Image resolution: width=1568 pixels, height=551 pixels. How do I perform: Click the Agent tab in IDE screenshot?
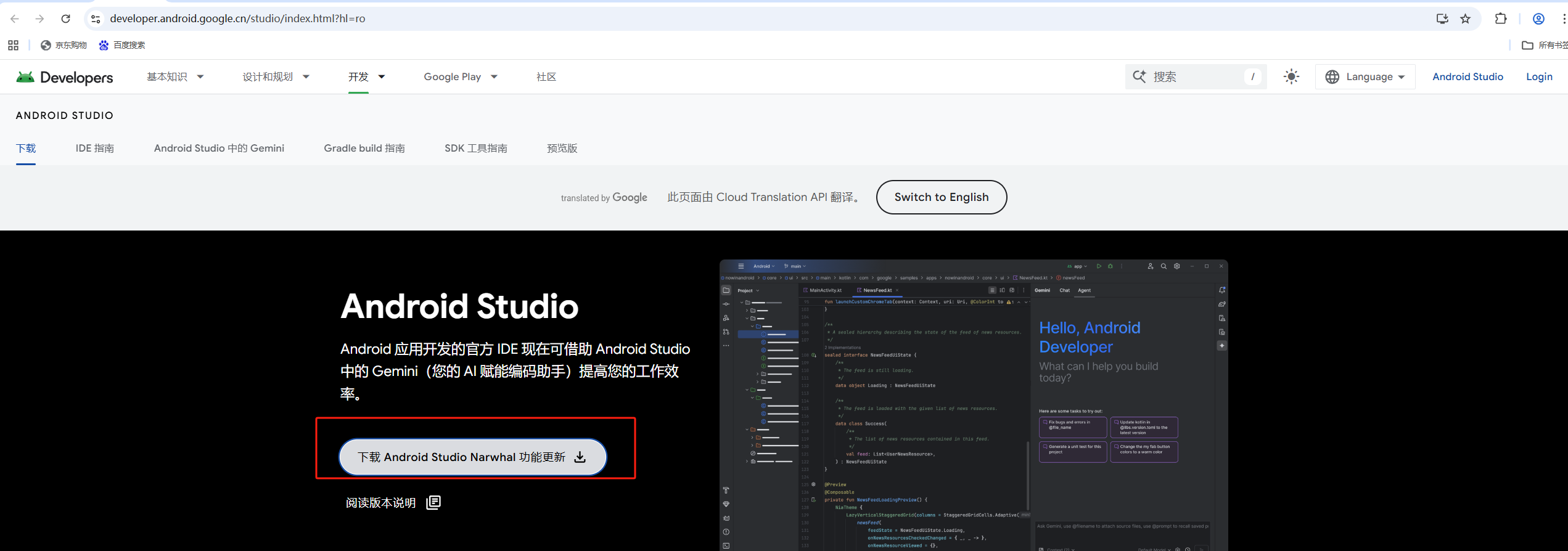(1084, 290)
